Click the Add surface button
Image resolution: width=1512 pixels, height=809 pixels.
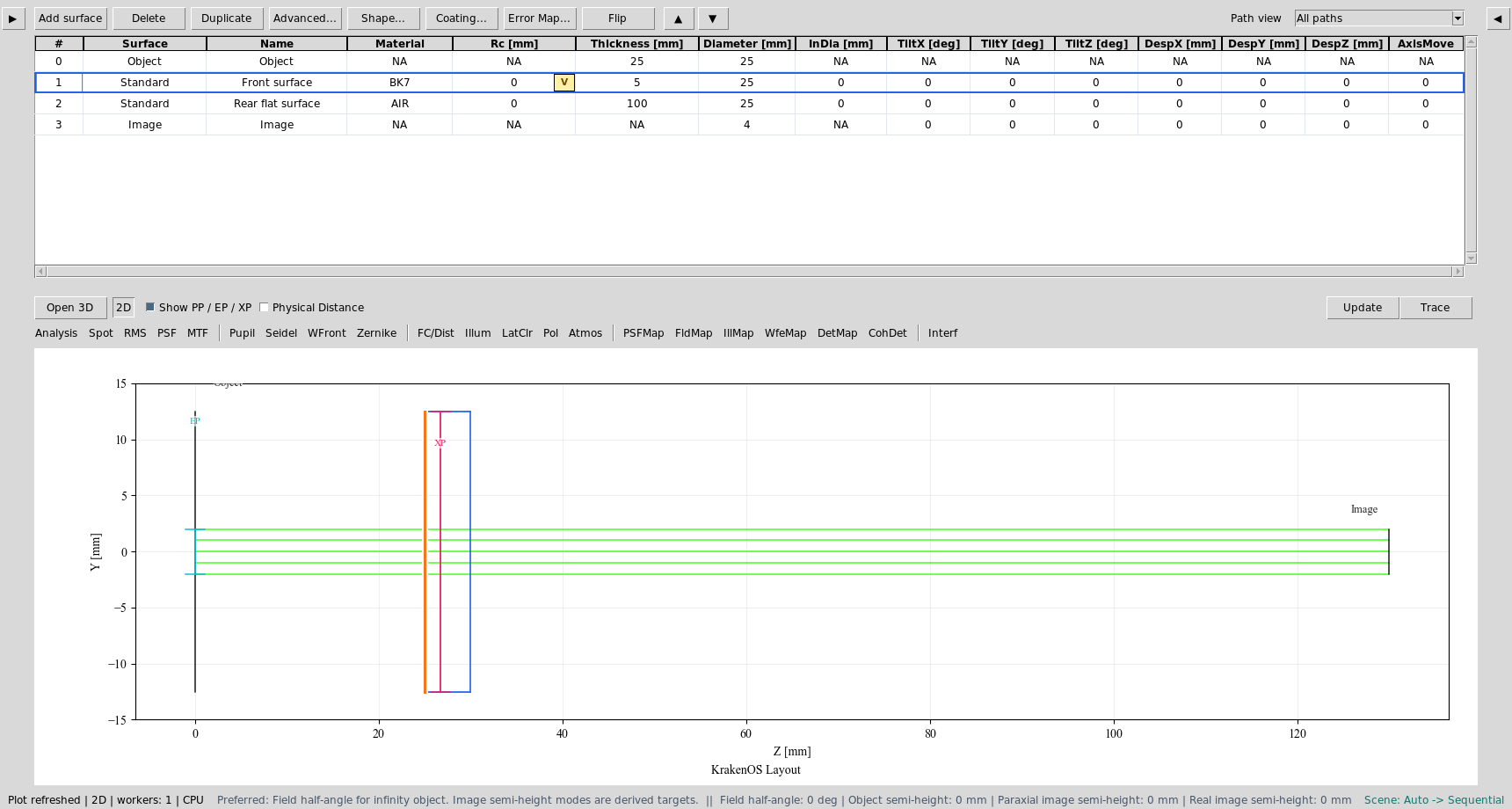click(70, 18)
